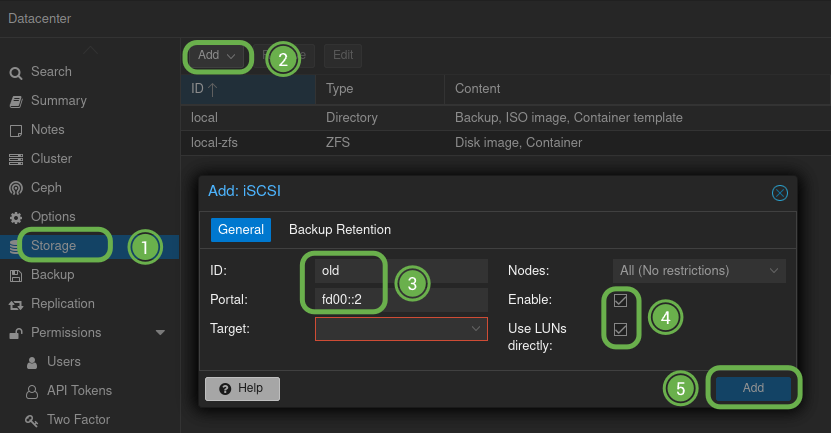Open Replication in the sidebar
Image resolution: width=831 pixels, height=433 pixels.
[x=90, y=304]
